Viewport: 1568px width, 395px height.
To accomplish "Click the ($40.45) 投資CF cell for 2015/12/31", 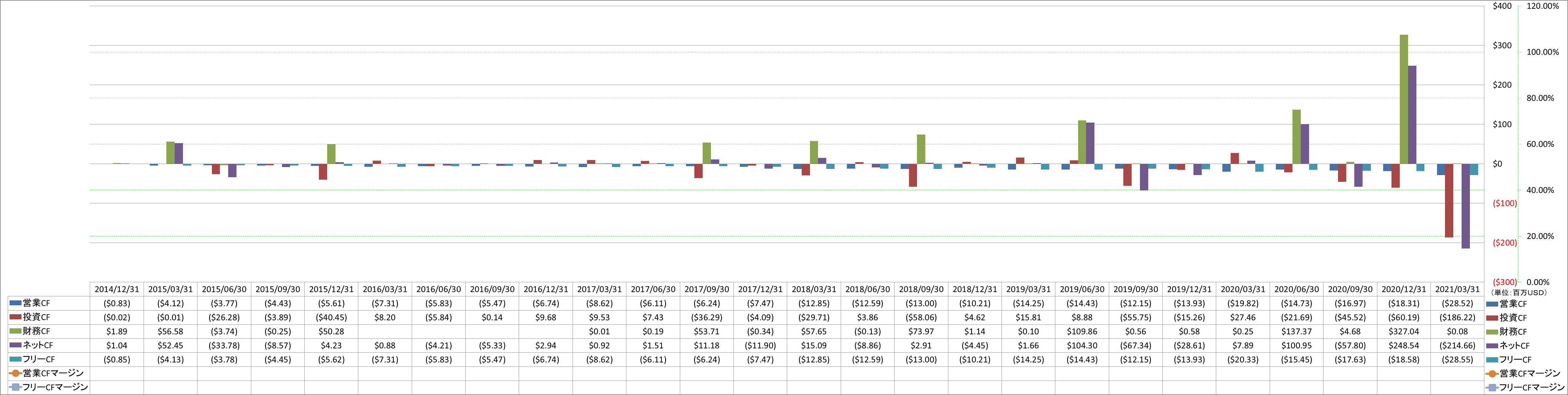I will 331,317.
